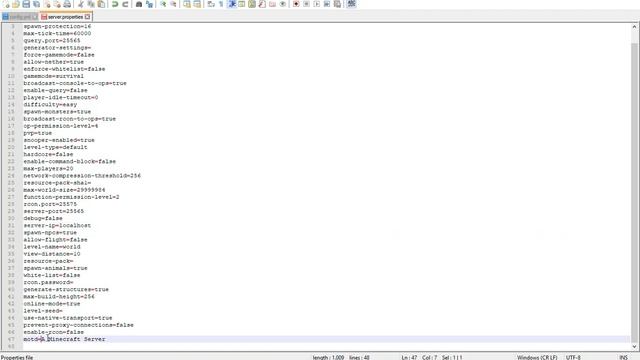This screenshot has width=640, height=360.
Task: Click the line "level-name=world"
Action: (x=52, y=247)
